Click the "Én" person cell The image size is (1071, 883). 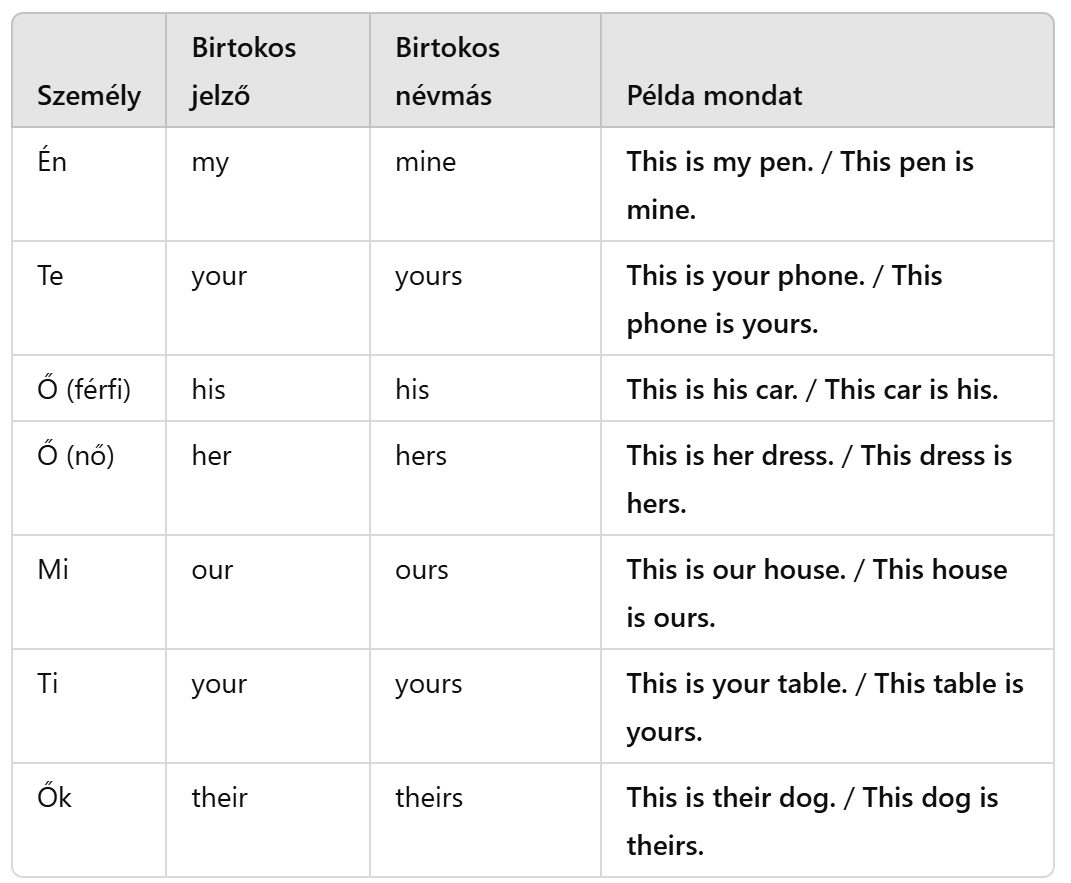click(52, 162)
